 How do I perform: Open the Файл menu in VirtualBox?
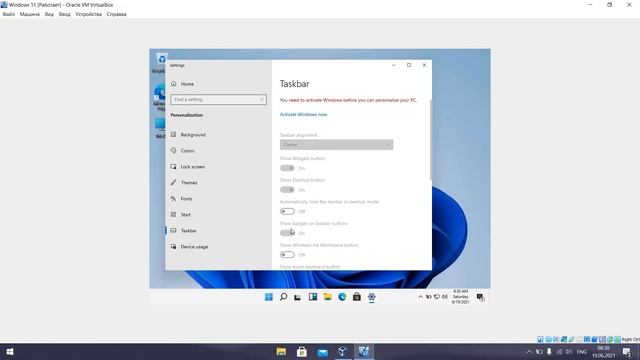(x=9, y=14)
